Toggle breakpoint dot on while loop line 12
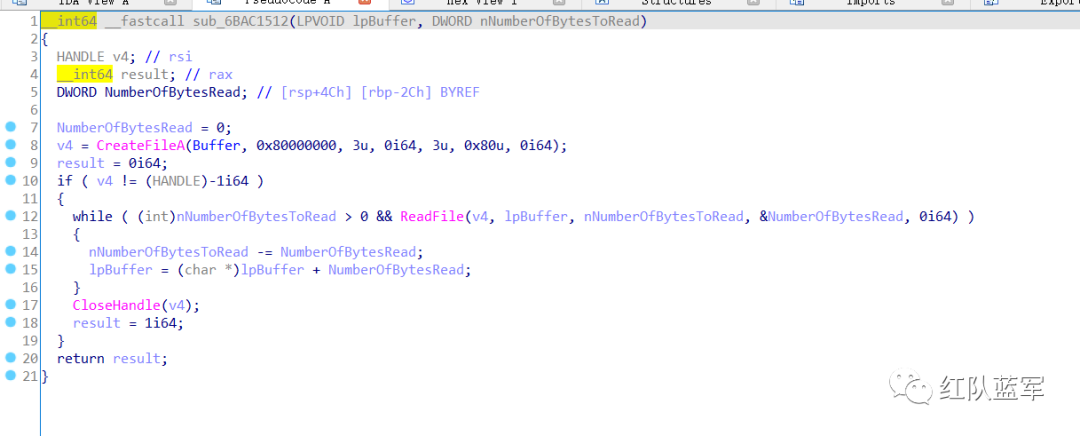Image resolution: width=1080 pixels, height=436 pixels. [10, 216]
